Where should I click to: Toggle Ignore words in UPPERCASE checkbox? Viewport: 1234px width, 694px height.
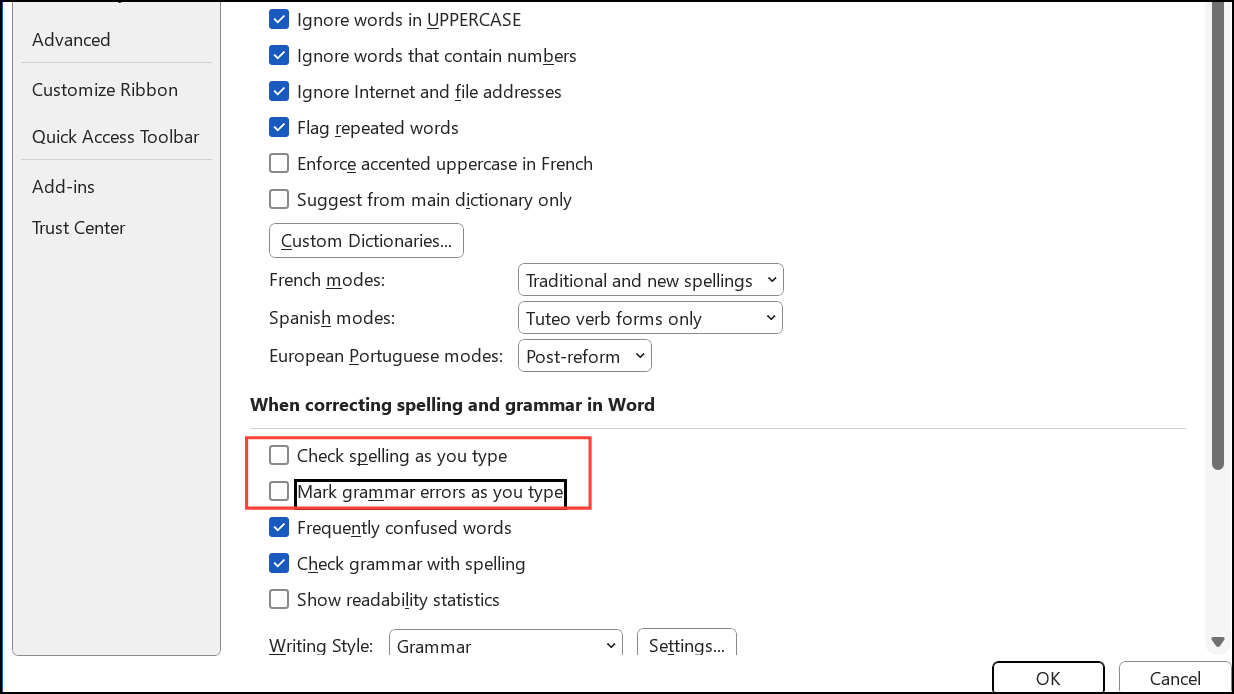click(x=279, y=19)
